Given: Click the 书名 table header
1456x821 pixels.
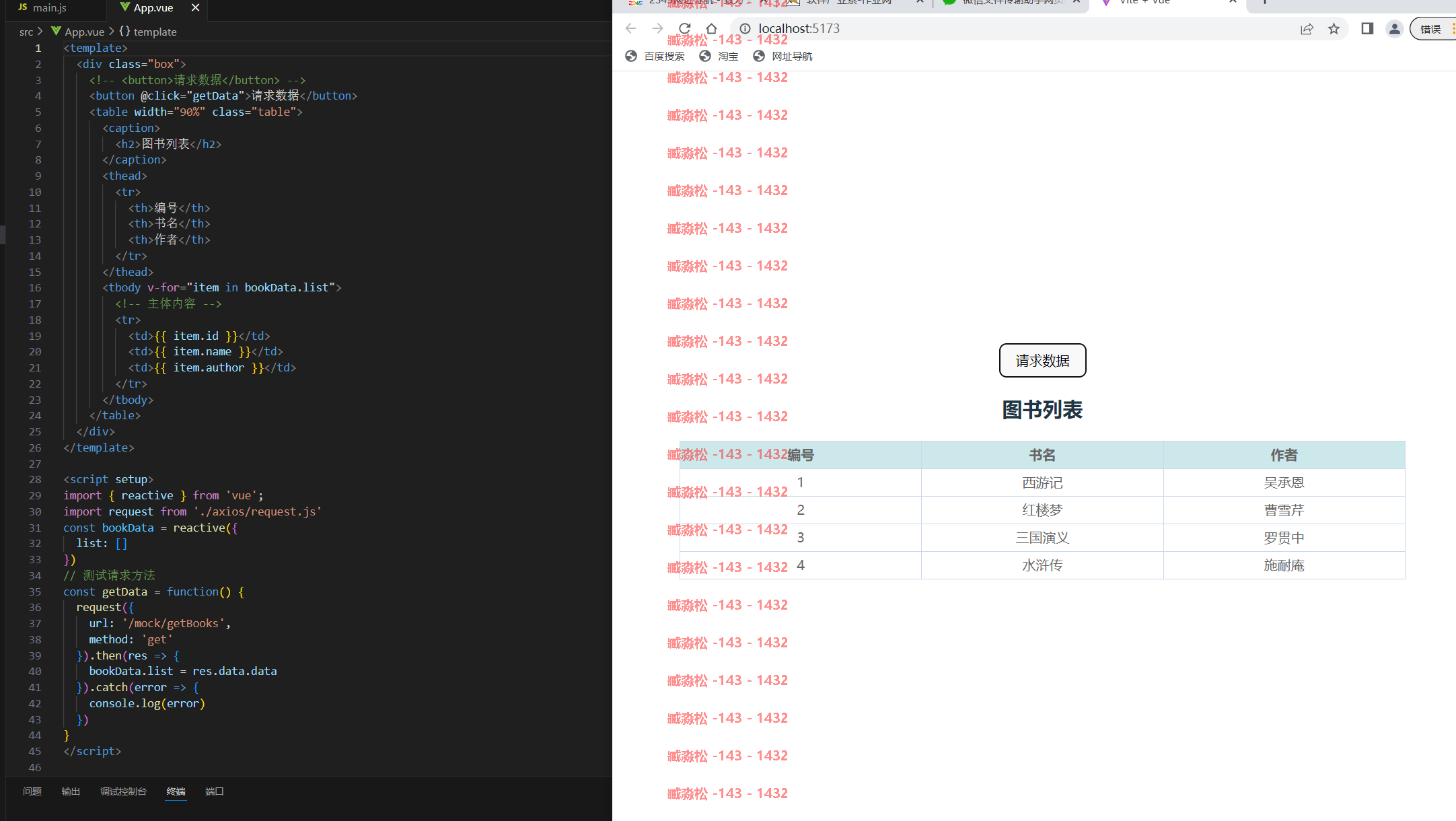Looking at the screenshot, I should click(1042, 455).
